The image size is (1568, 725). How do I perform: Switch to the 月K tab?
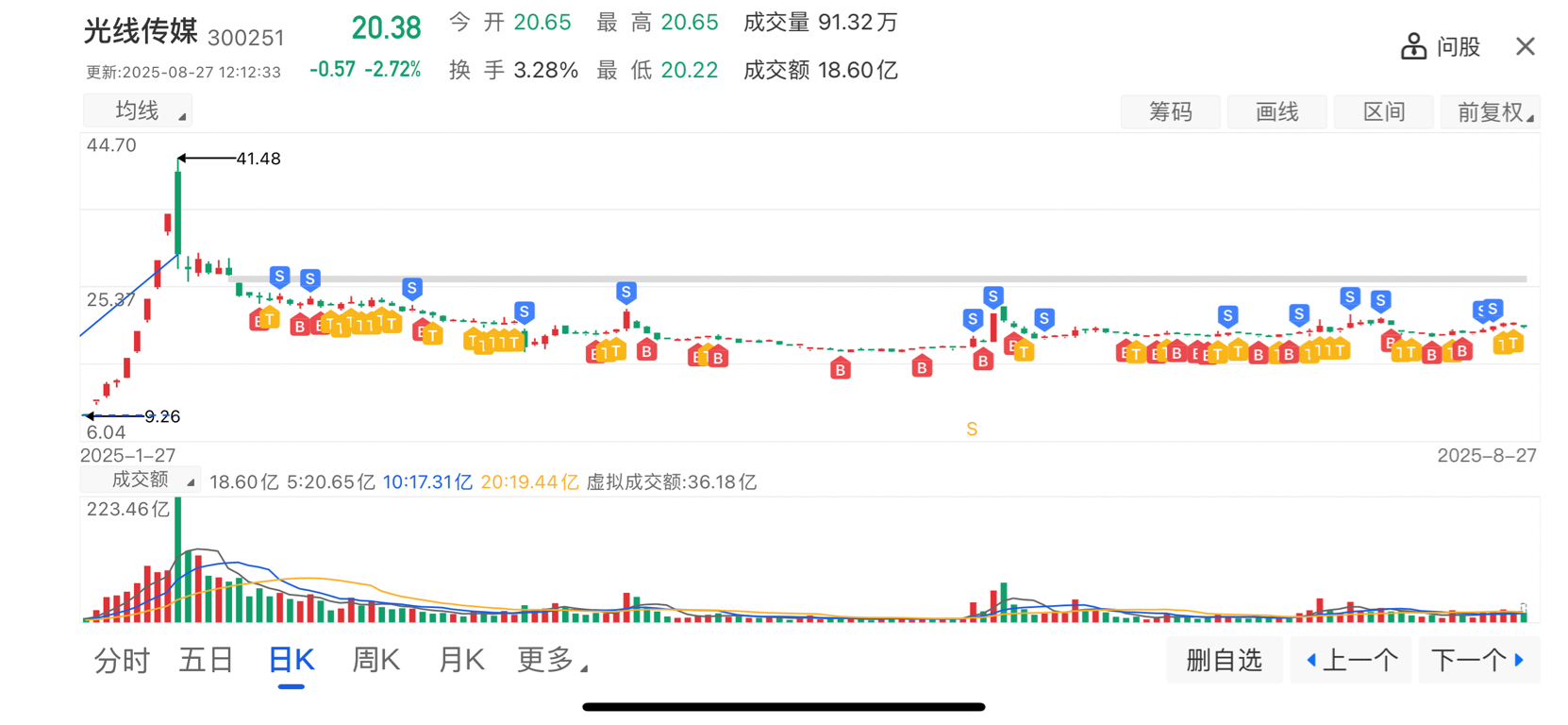[x=460, y=660]
